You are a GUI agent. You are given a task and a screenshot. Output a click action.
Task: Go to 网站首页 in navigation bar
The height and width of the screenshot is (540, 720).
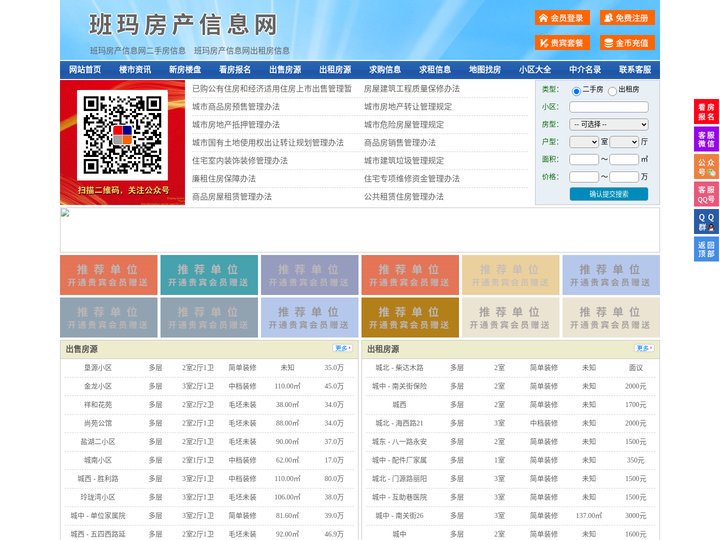85,70
